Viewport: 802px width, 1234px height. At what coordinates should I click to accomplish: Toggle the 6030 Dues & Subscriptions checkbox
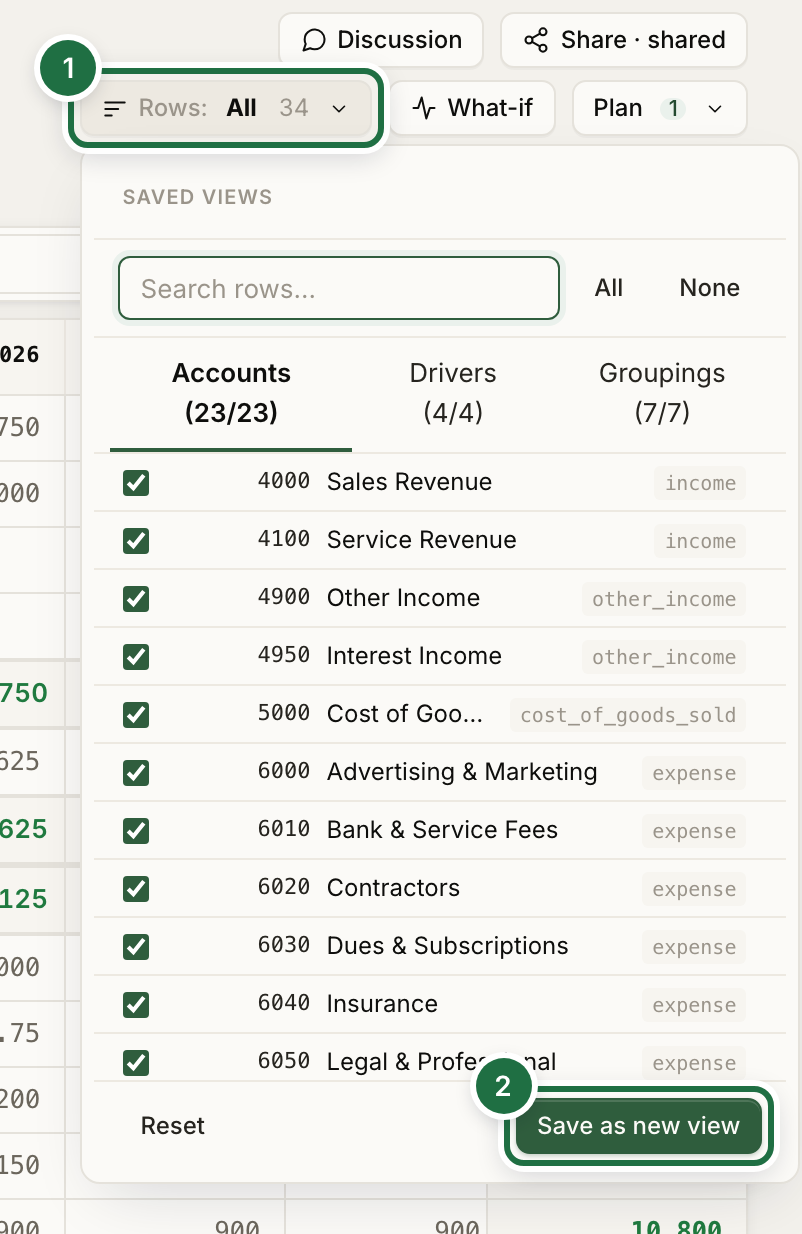point(136,947)
